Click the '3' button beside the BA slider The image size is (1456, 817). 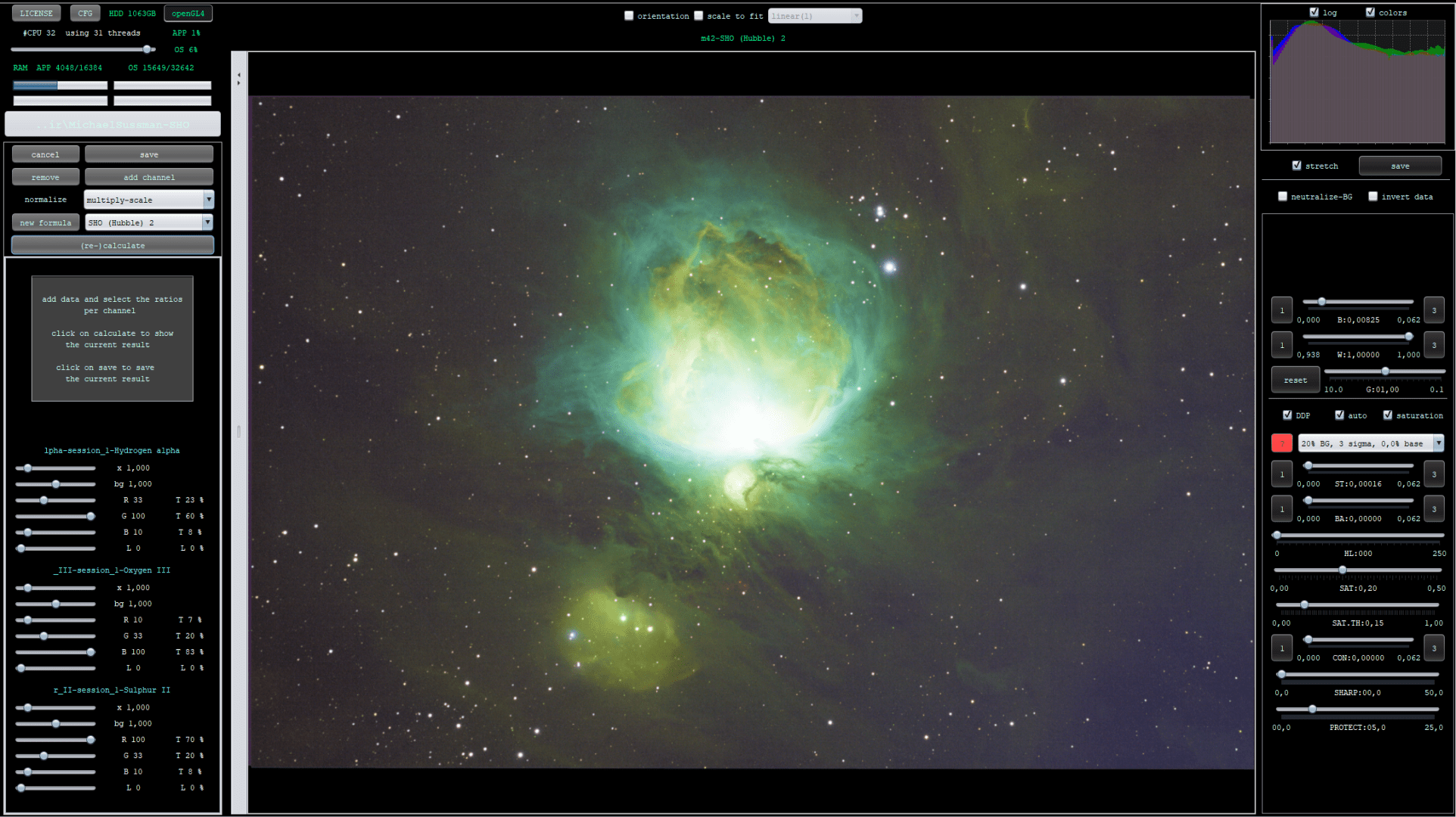[1433, 509]
